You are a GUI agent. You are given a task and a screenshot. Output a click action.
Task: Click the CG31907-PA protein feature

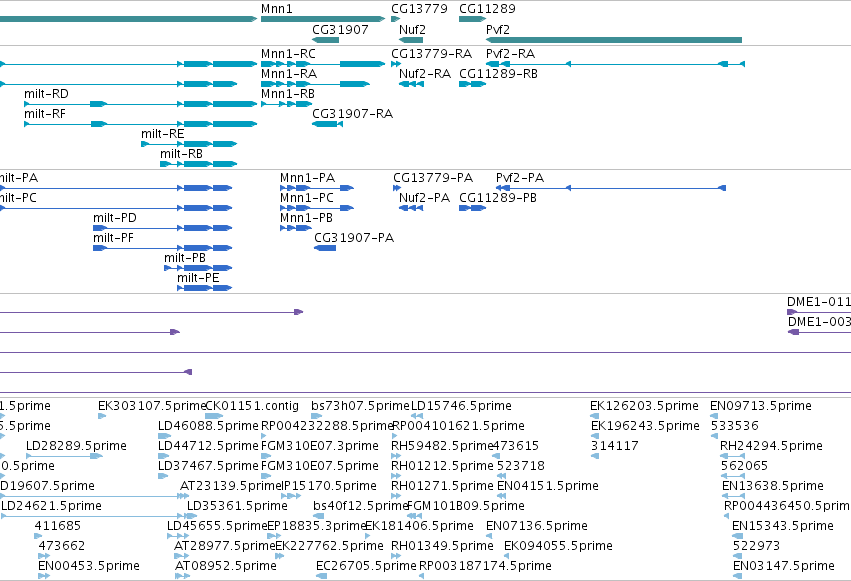click(325, 248)
